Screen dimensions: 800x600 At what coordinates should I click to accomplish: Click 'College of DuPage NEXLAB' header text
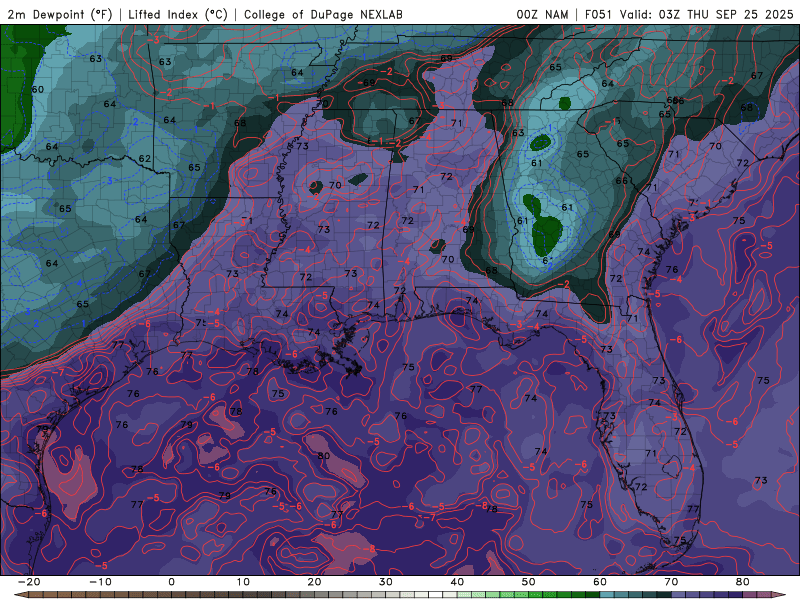click(323, 14)
